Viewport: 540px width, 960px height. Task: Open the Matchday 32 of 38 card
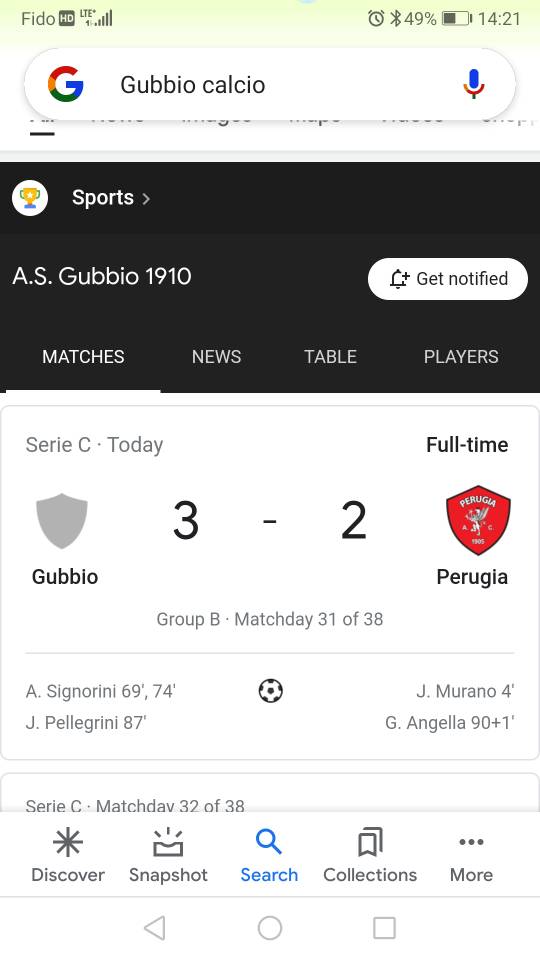(x=270, y=793)
